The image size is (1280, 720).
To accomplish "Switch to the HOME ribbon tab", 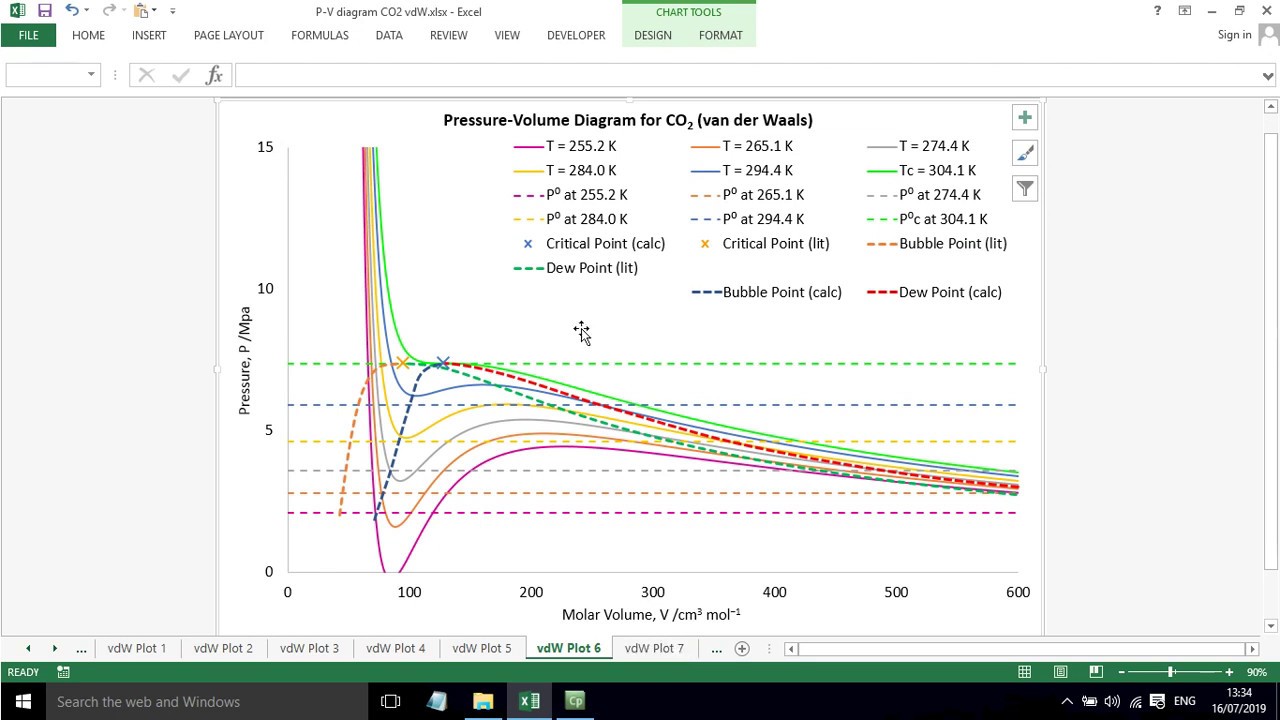I will [x=88, y=35].
